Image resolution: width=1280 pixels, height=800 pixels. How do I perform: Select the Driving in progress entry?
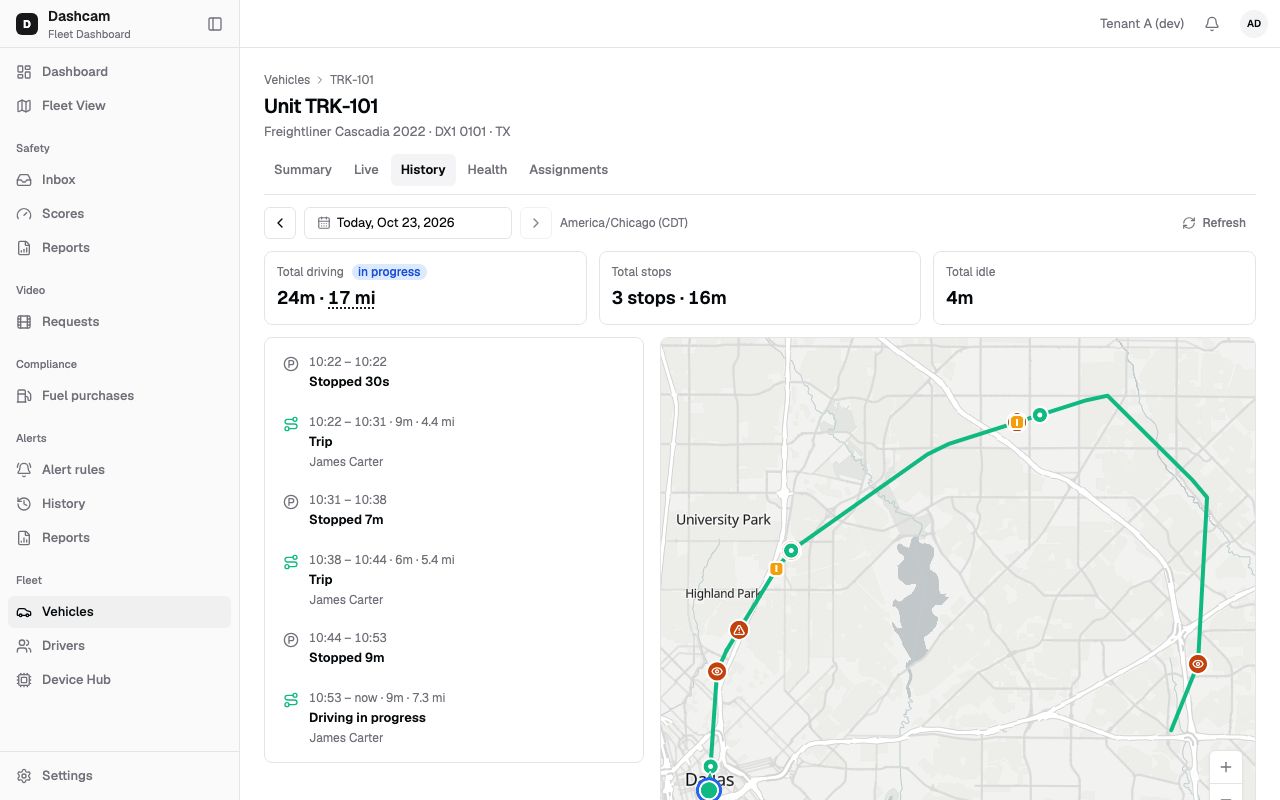(454, 717)
